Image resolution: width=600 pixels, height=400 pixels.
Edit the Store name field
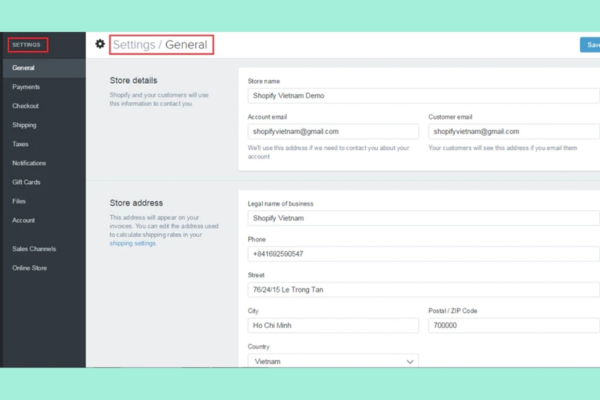coord(423,96)
